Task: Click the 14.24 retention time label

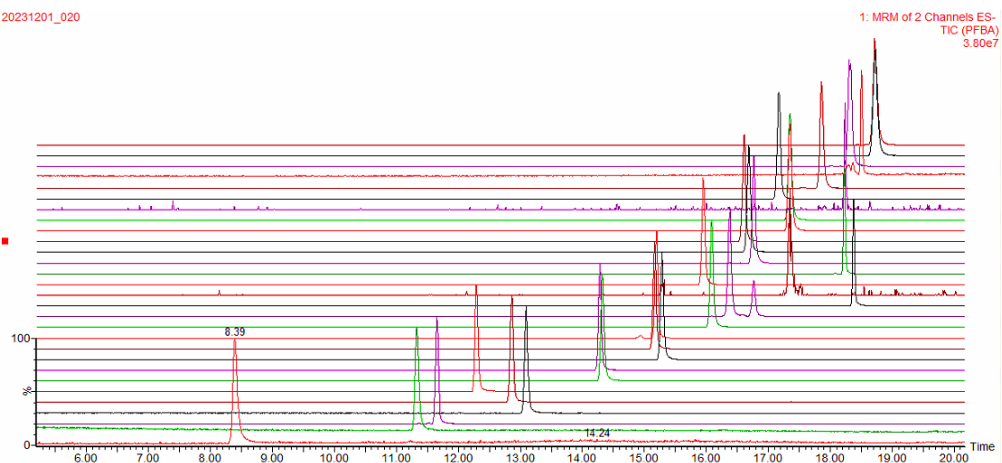Action: tap(597, 433)
